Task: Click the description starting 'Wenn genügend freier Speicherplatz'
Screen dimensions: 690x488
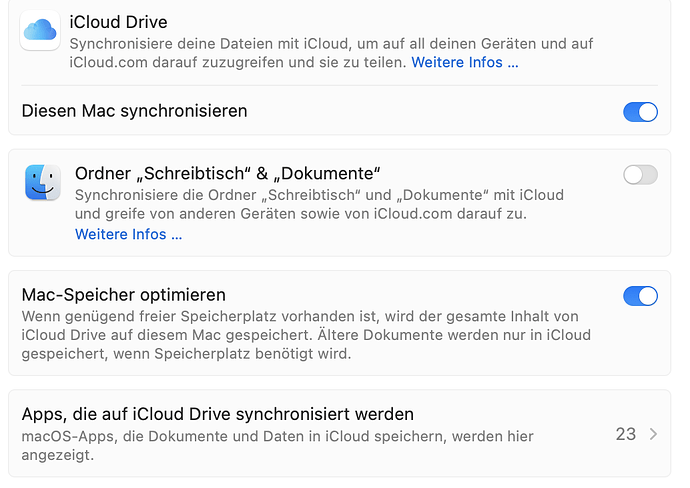Action: (306, 335)
